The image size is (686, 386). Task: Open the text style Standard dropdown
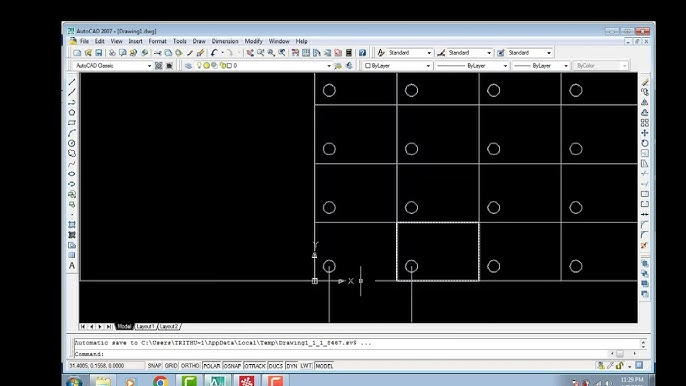(x=429, y=53)
